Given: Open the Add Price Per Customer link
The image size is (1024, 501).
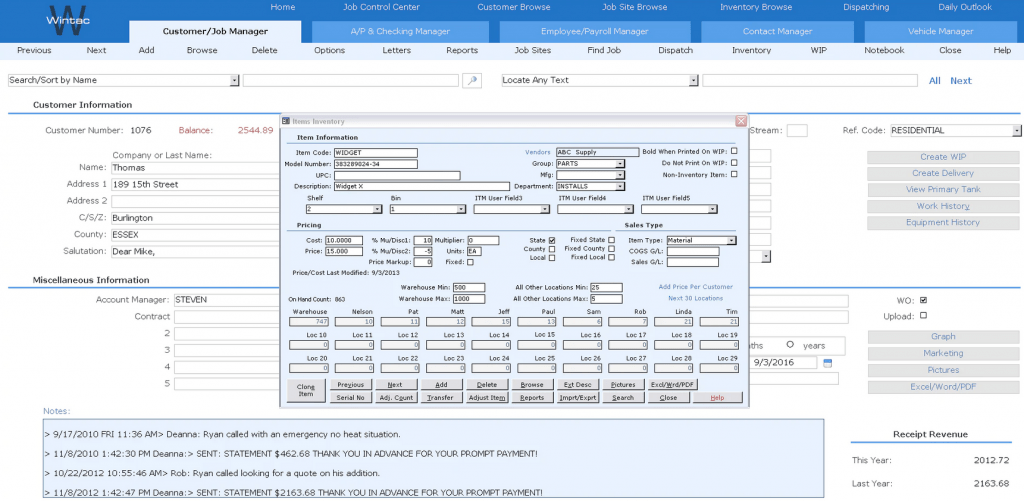Looking at the screenshot, I should point(696,287).
